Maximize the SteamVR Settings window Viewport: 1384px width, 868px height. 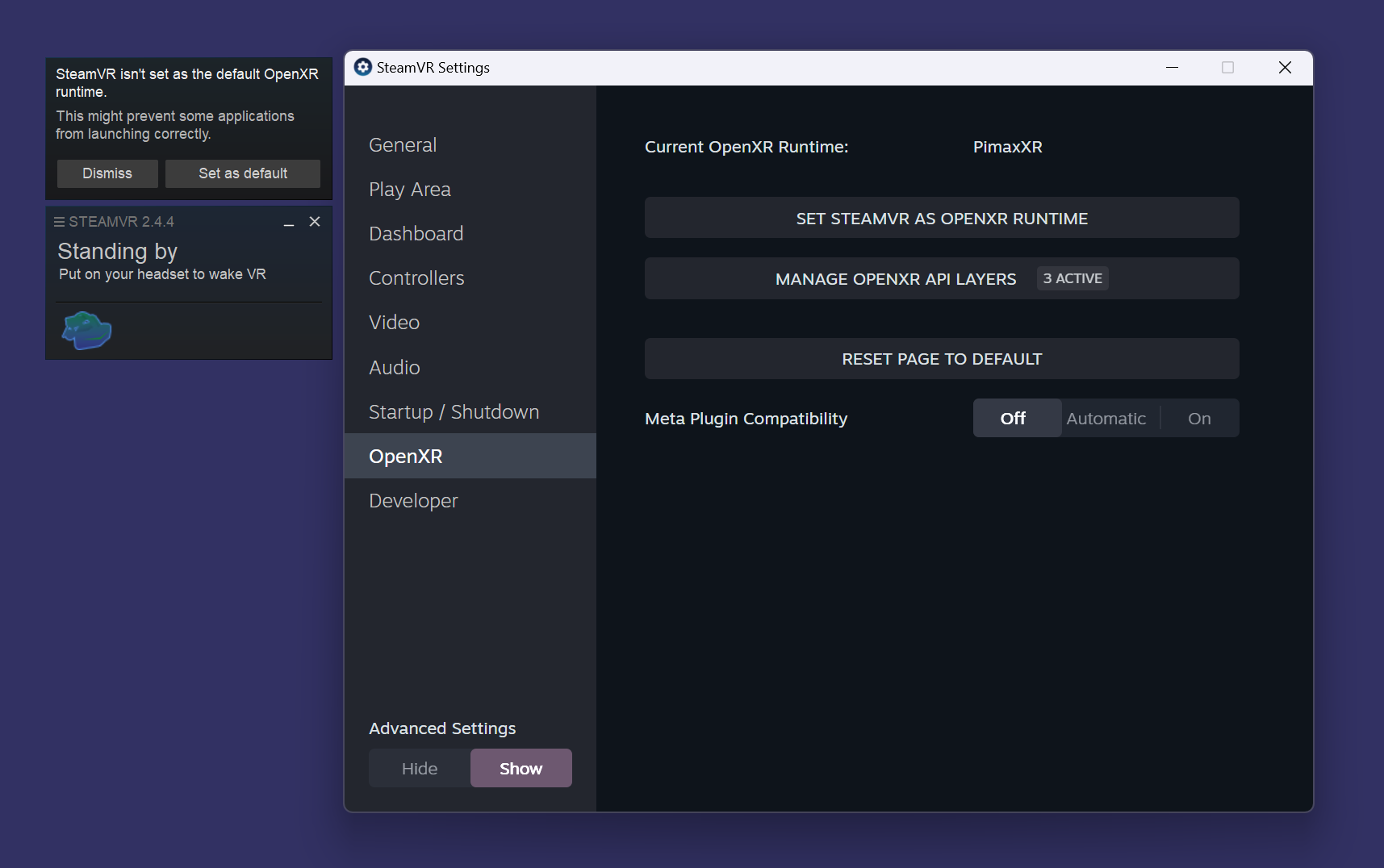tap(1228, 68)
